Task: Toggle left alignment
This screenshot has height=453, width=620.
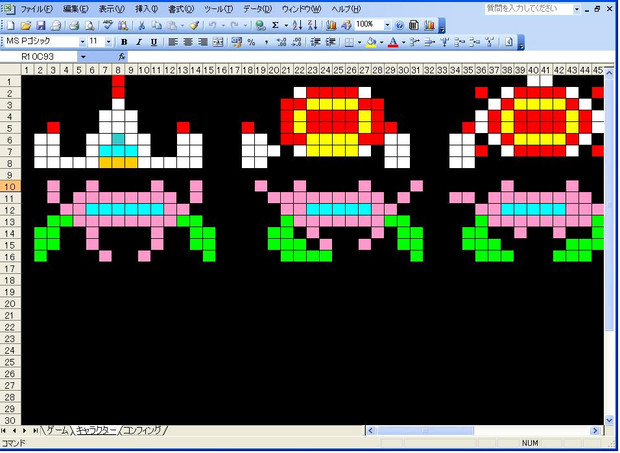Action: pos(172,42)
